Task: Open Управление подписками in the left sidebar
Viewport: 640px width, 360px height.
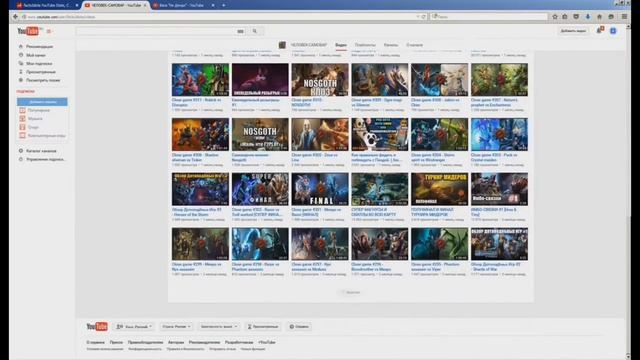Action: [x=46, y=159]
